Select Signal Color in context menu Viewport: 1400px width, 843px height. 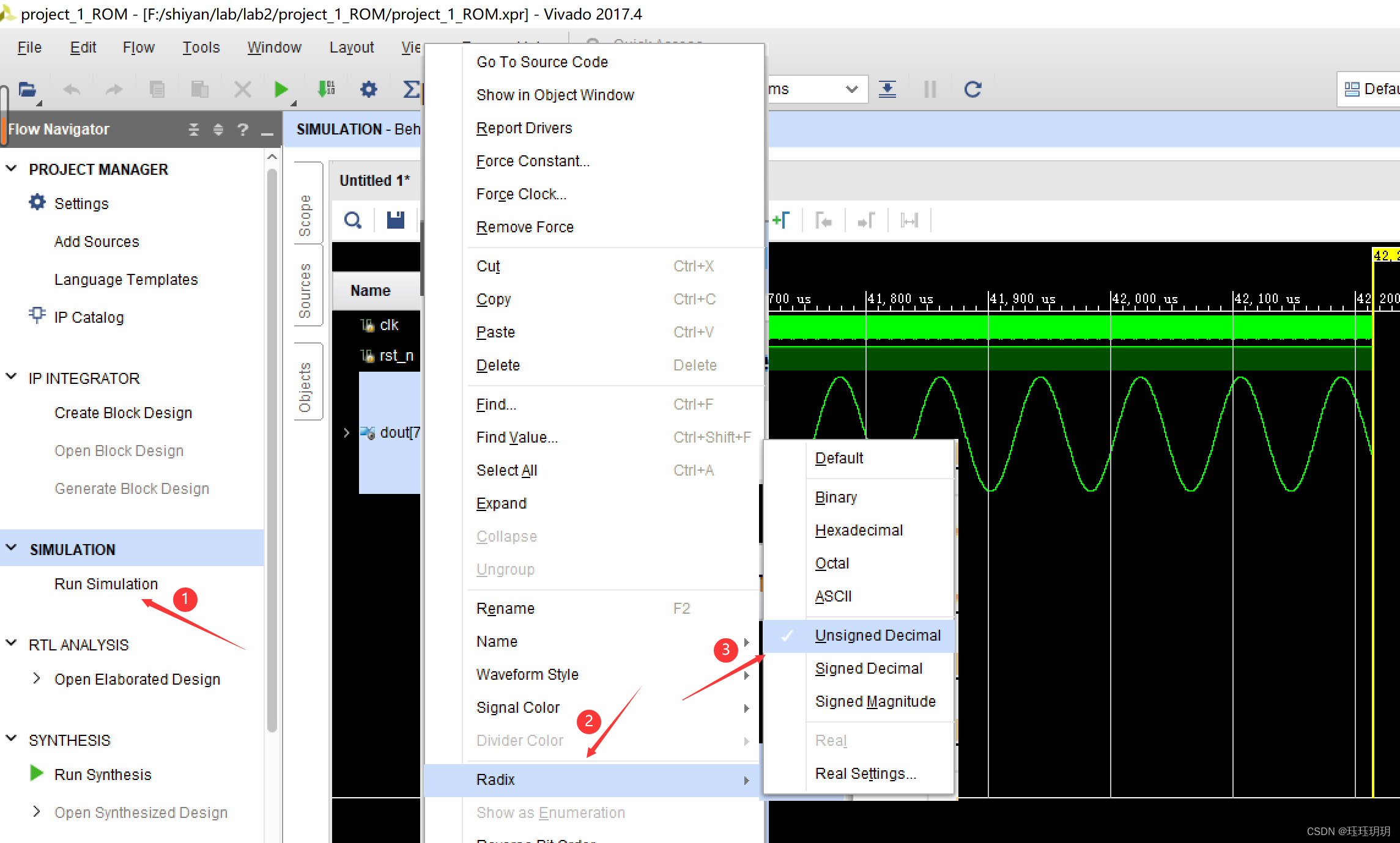point(517,707)
